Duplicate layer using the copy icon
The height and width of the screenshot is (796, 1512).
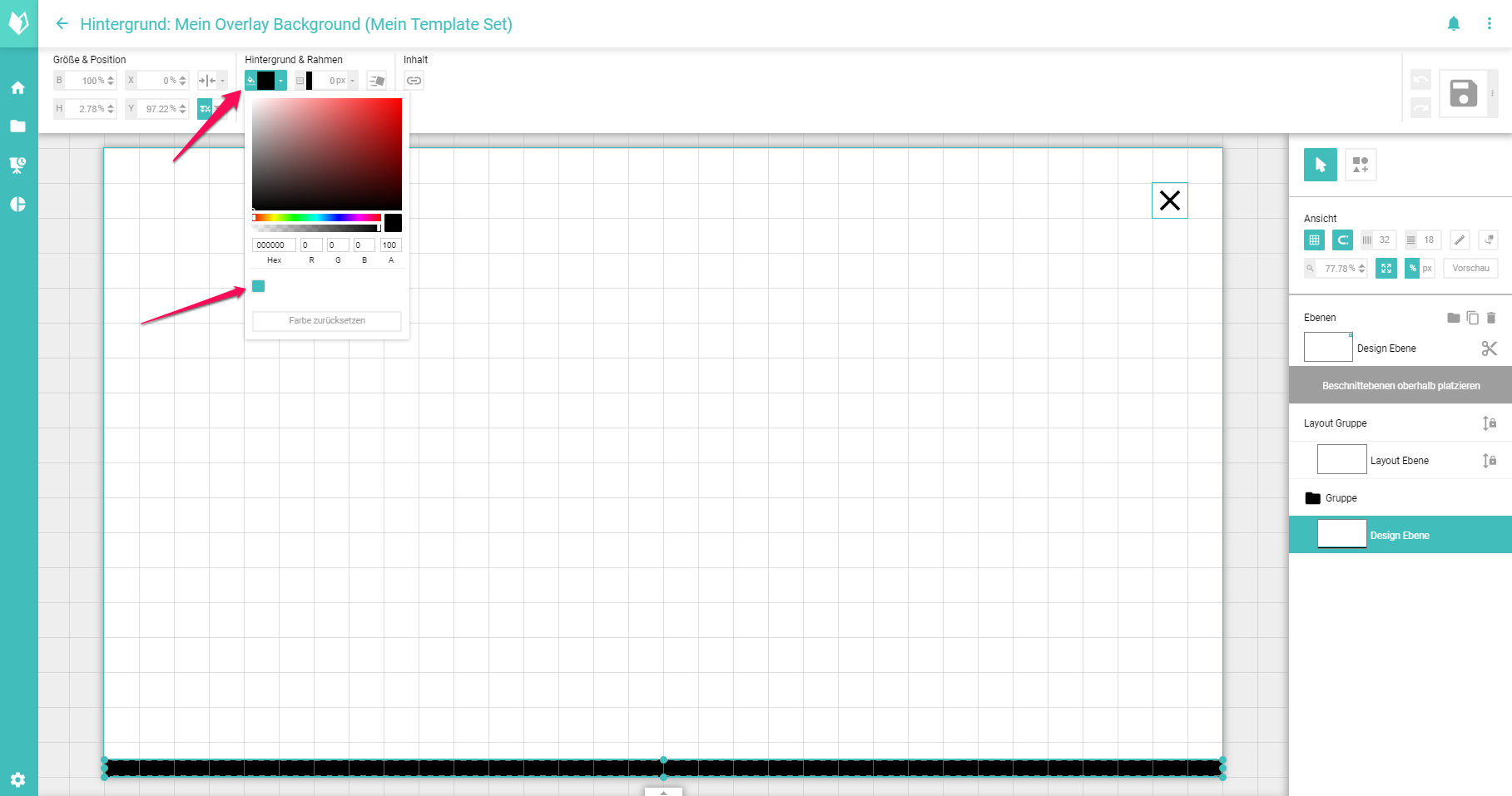(x=1472, y=318)
